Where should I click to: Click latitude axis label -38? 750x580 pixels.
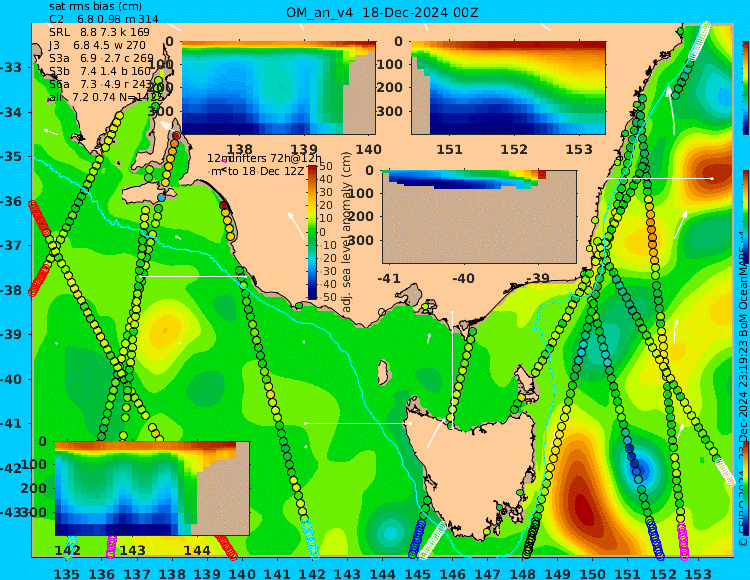click(x=11, y=290)
